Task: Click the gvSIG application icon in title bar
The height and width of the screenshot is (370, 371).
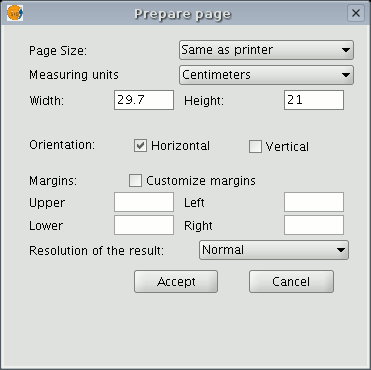Action: (15, 13)
